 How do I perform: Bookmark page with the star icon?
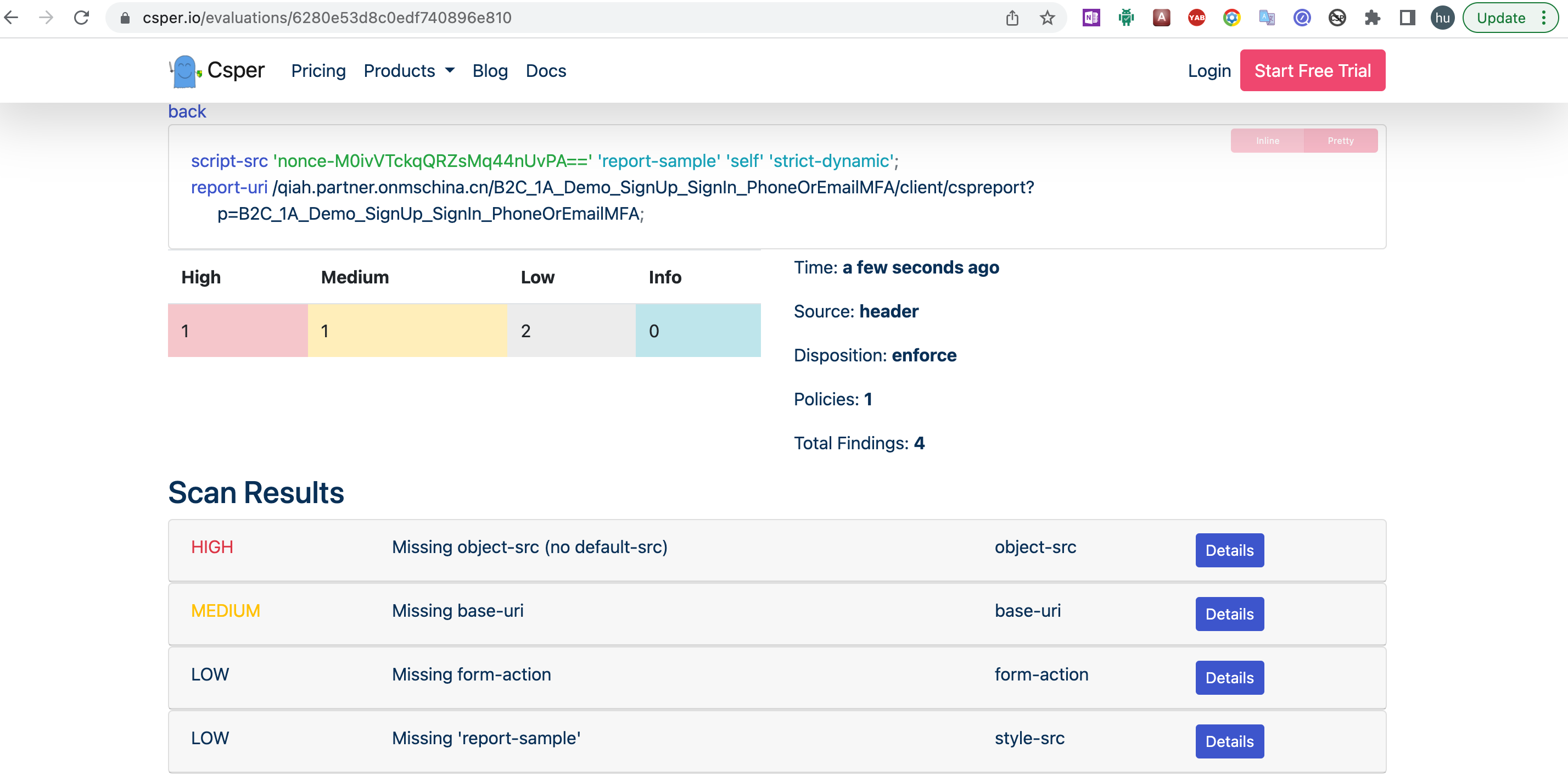(x=1047, y=18)
